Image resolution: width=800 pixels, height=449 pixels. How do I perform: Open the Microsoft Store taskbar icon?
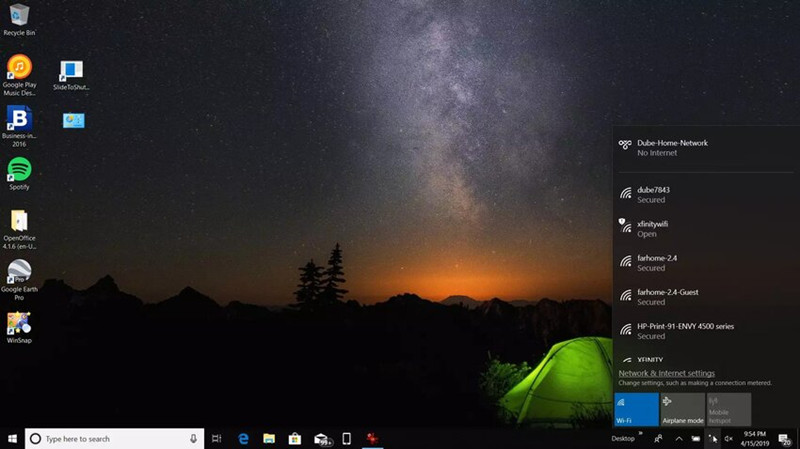[295, 438]
